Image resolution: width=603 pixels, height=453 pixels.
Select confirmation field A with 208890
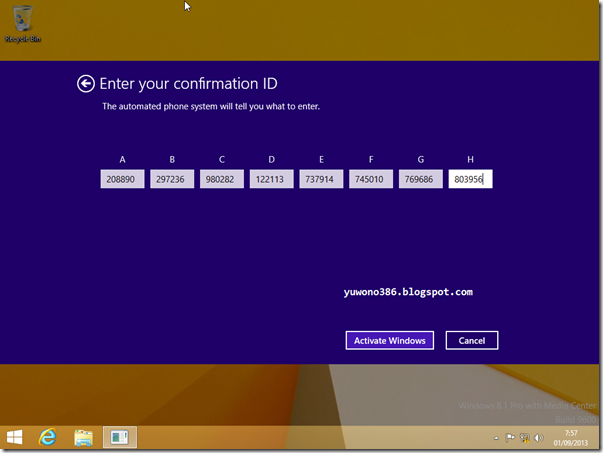tap(122, 179)
